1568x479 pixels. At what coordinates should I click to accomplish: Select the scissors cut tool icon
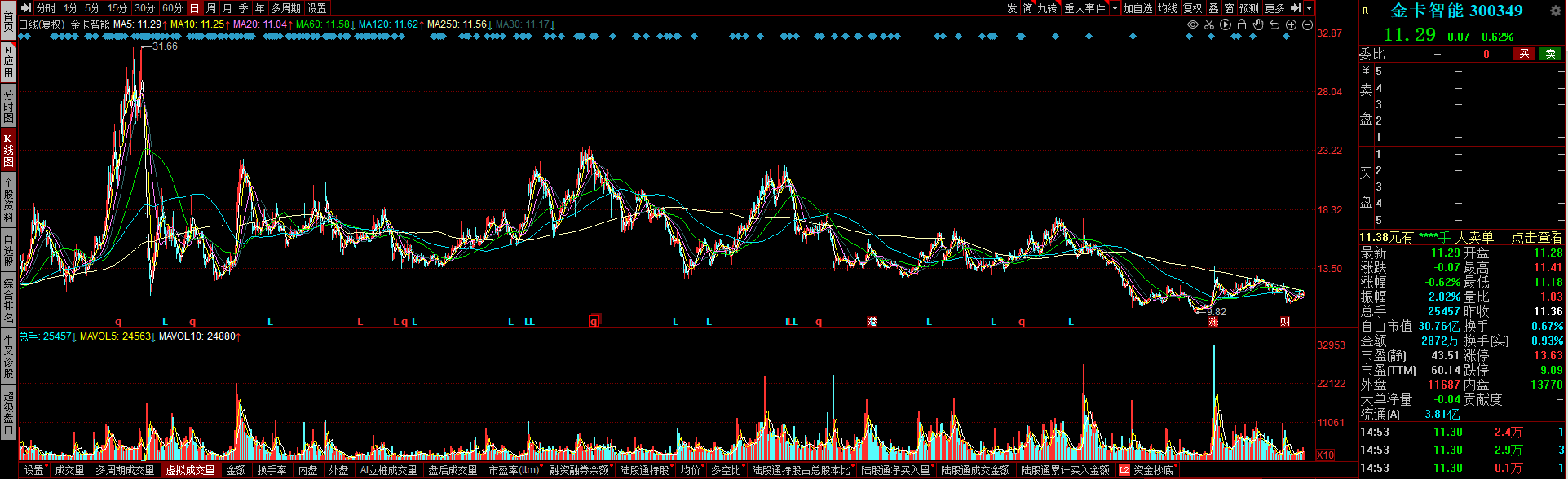pyautogui.click(x=1209, y=25)
